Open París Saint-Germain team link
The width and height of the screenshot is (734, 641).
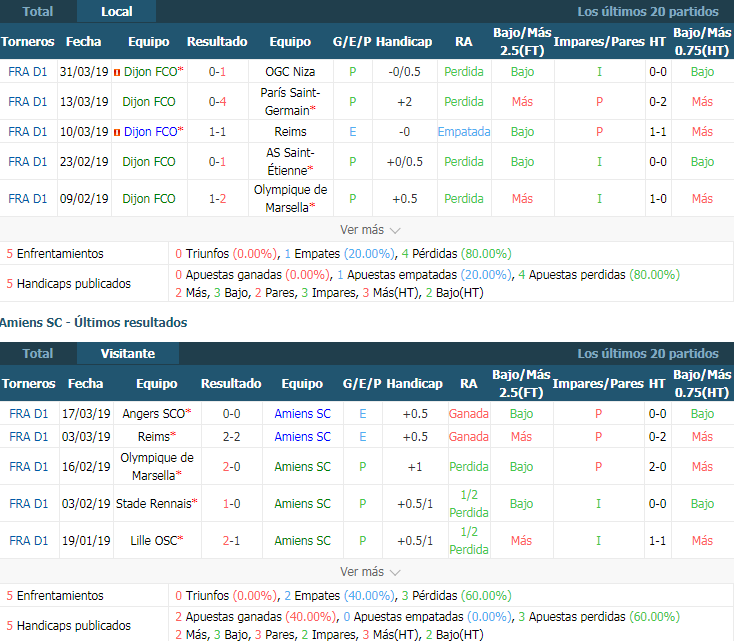[290, 102]
